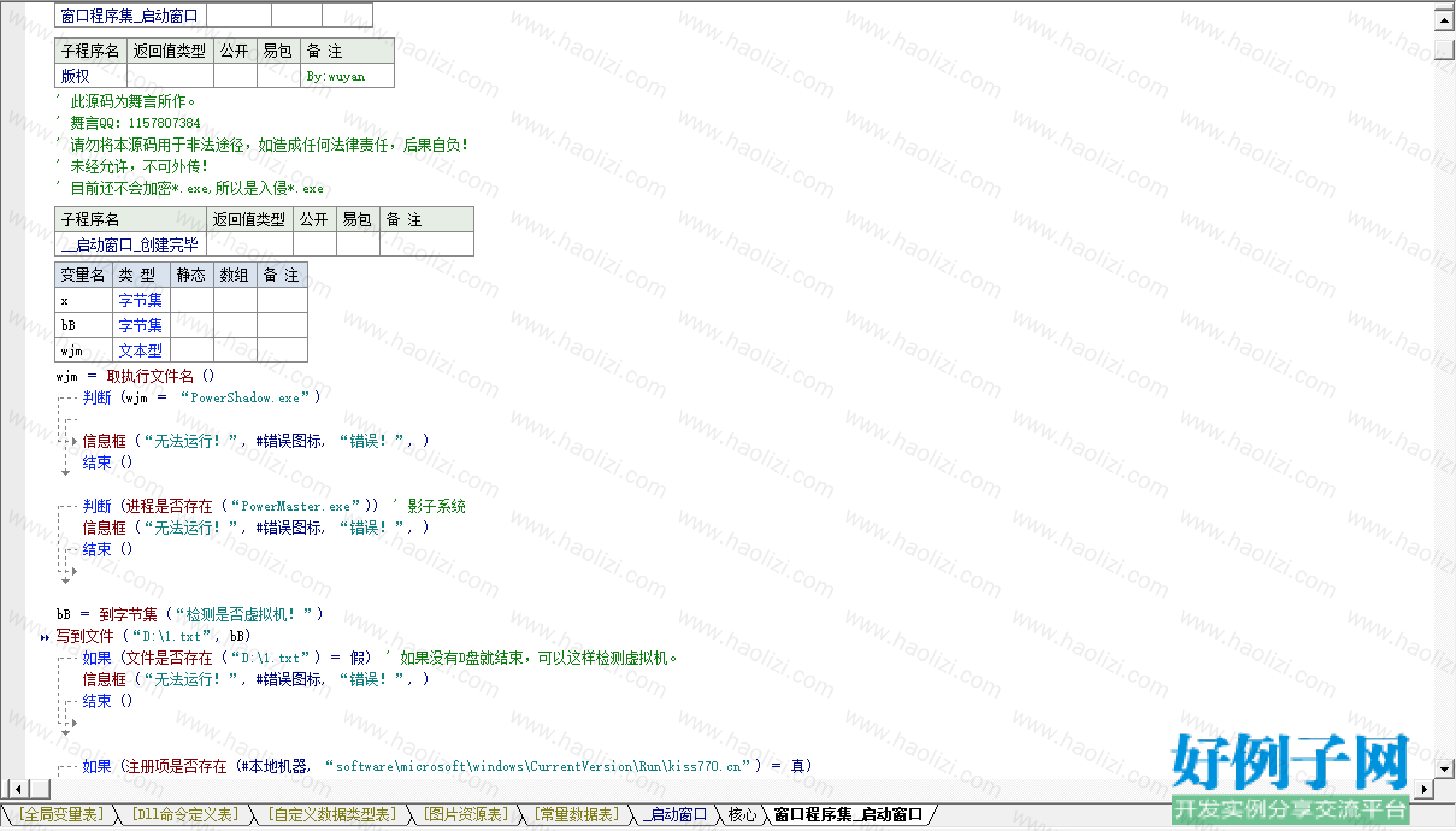This screenshot has height=831, width=1456.
Task: Click the 写到文件 command line
Action: pyautogui.click(x=154, y=636)
